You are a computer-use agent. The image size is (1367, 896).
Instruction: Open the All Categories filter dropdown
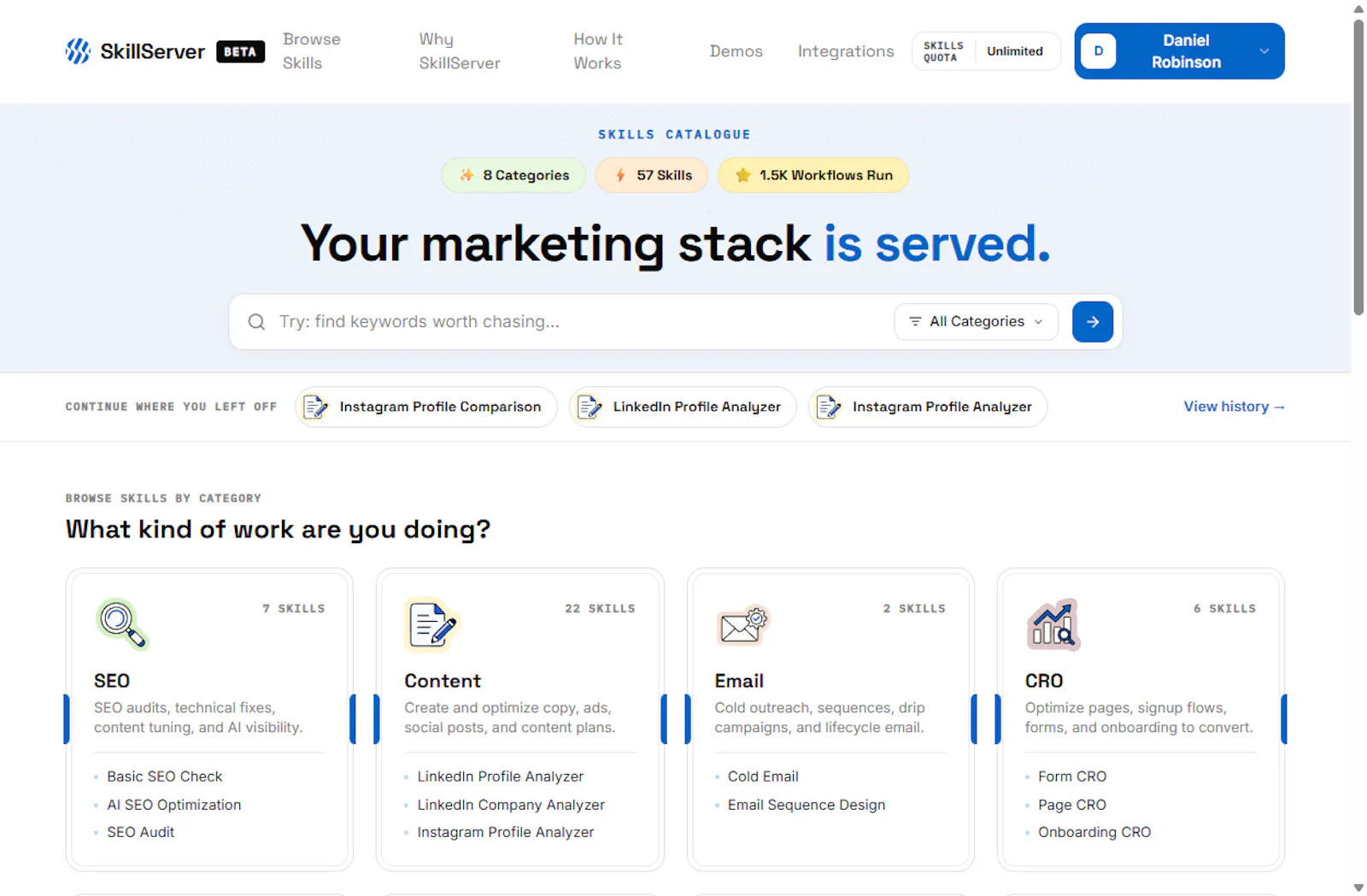click(x=977, y=322)
